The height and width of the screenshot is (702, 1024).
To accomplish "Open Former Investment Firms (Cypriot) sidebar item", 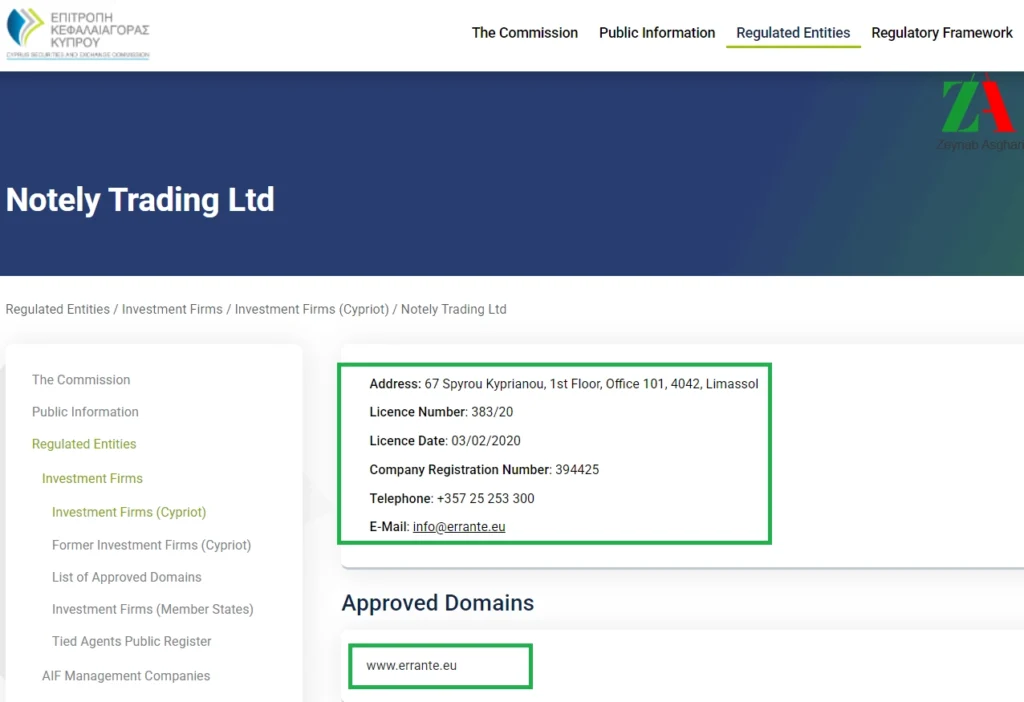I will click(x=151, y=545).
